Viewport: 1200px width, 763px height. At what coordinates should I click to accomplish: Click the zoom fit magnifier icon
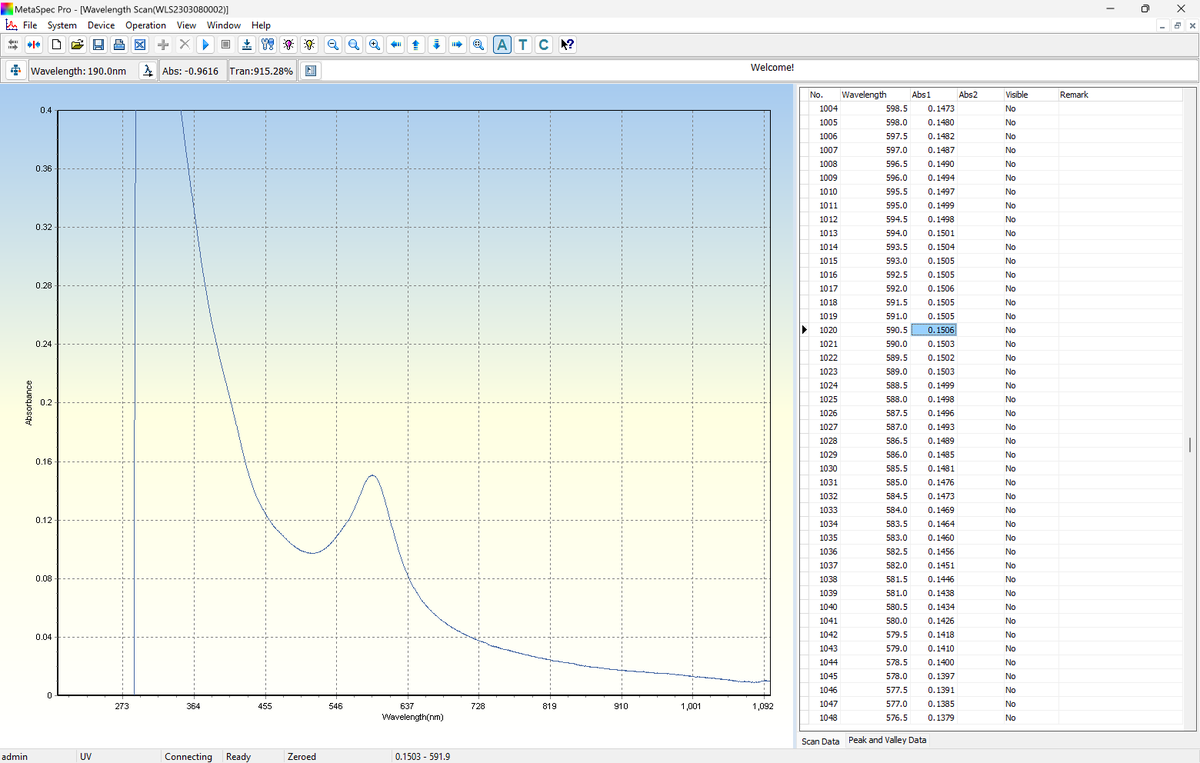(x=479, y=45)
